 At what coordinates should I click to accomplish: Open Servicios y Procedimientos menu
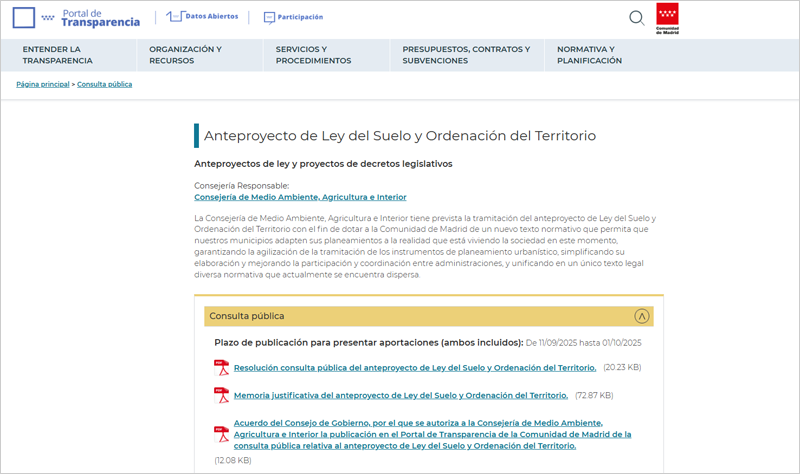point(313,54)
